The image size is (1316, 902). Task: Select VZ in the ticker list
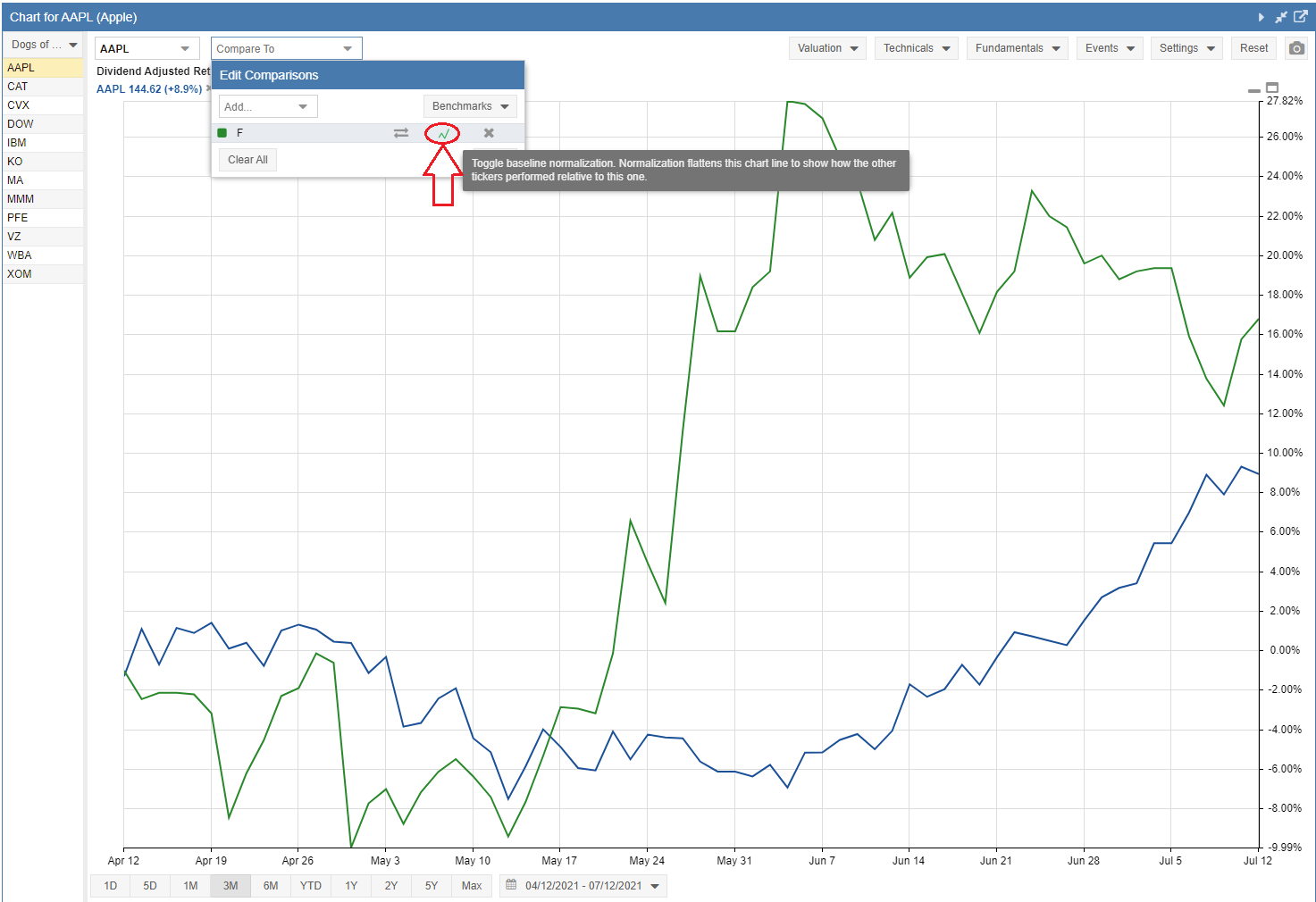[x=43, y=237]
